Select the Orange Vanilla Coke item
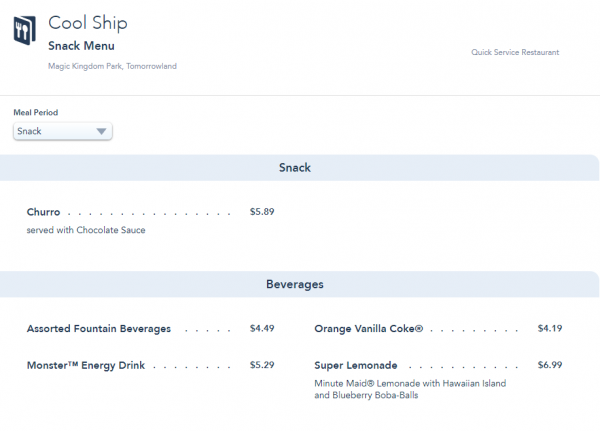 coord(369,328)
